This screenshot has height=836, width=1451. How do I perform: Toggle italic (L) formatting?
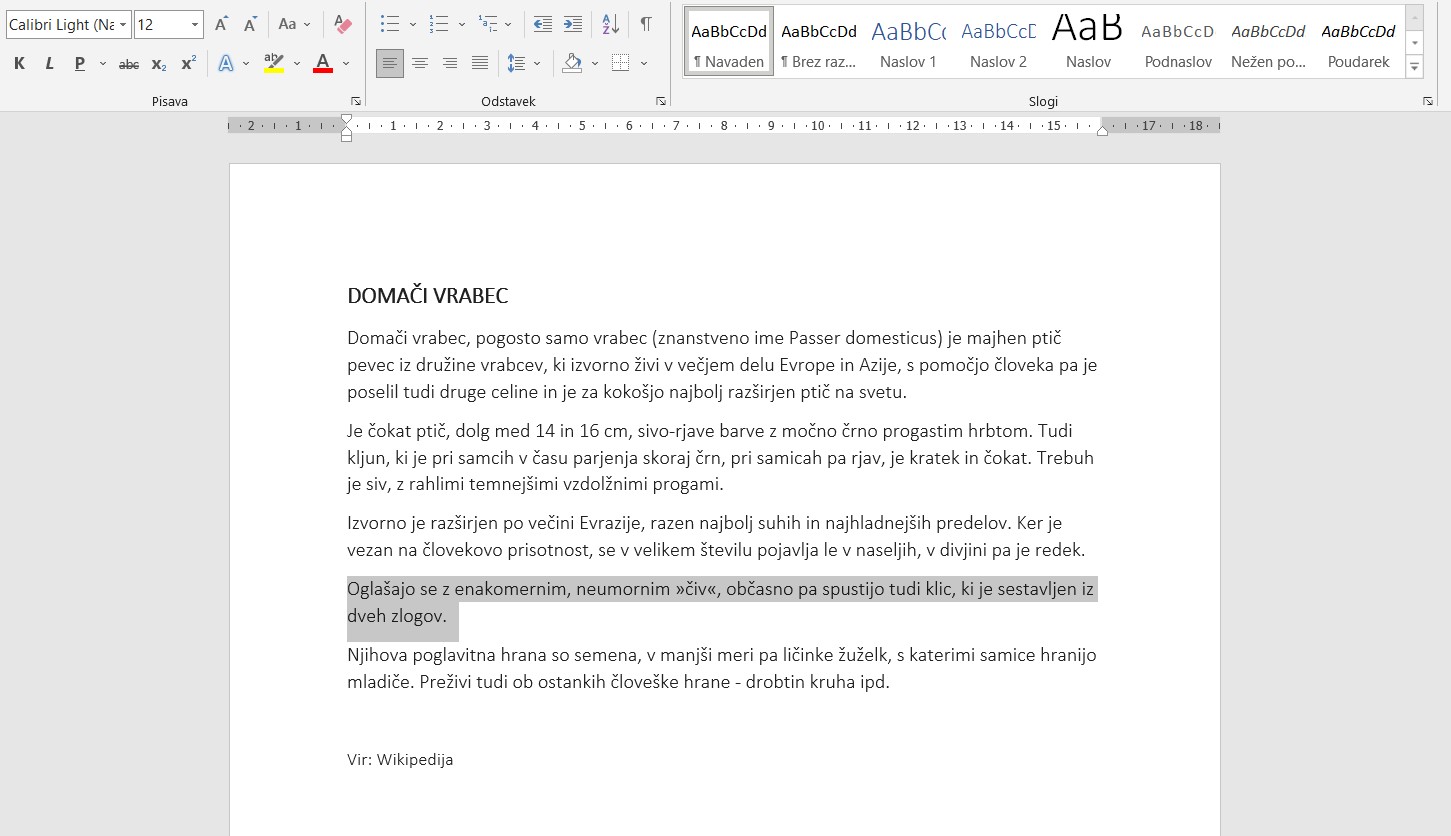point(49,64)
